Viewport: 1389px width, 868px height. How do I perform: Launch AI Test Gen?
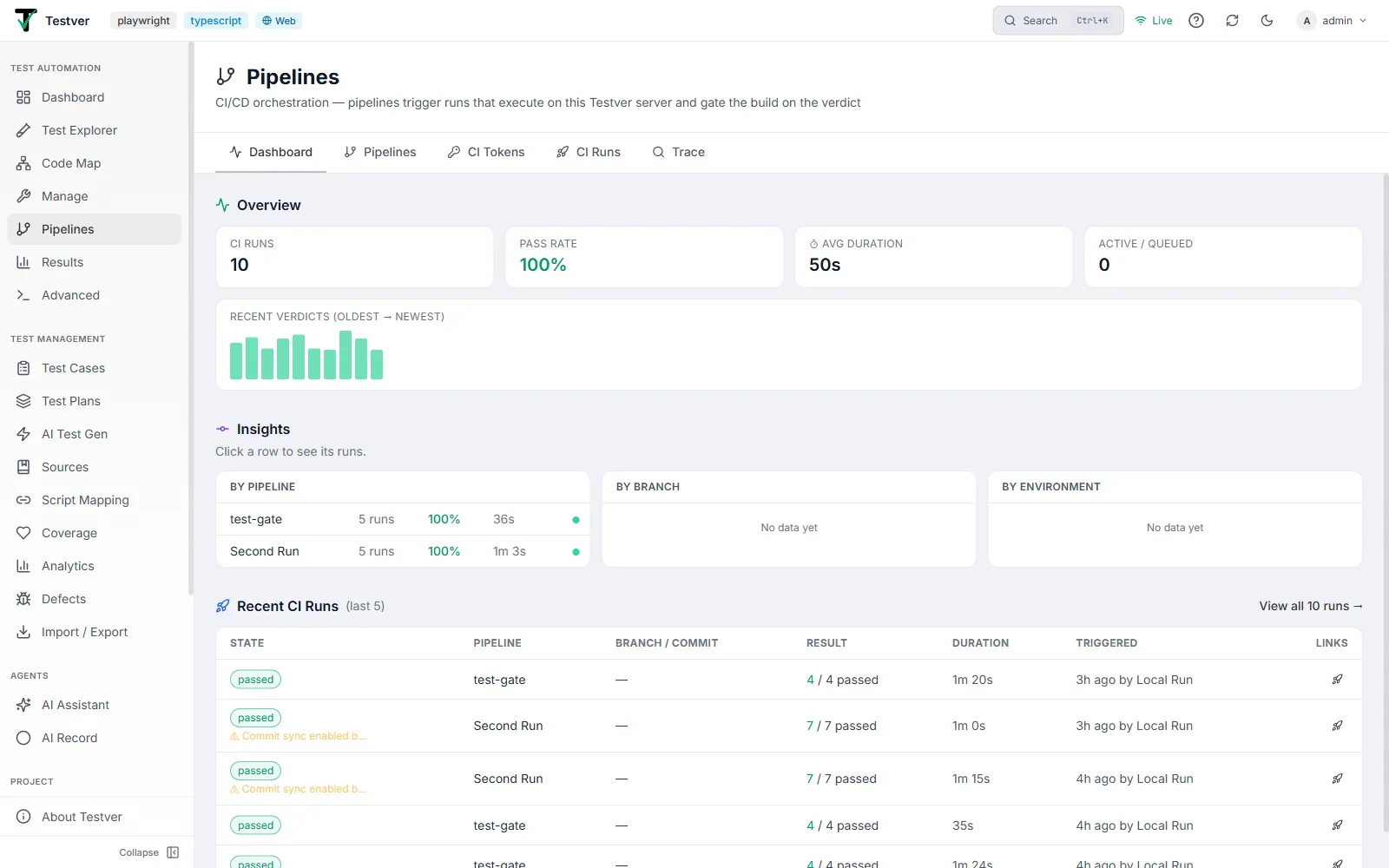click(x=94, y=434)
